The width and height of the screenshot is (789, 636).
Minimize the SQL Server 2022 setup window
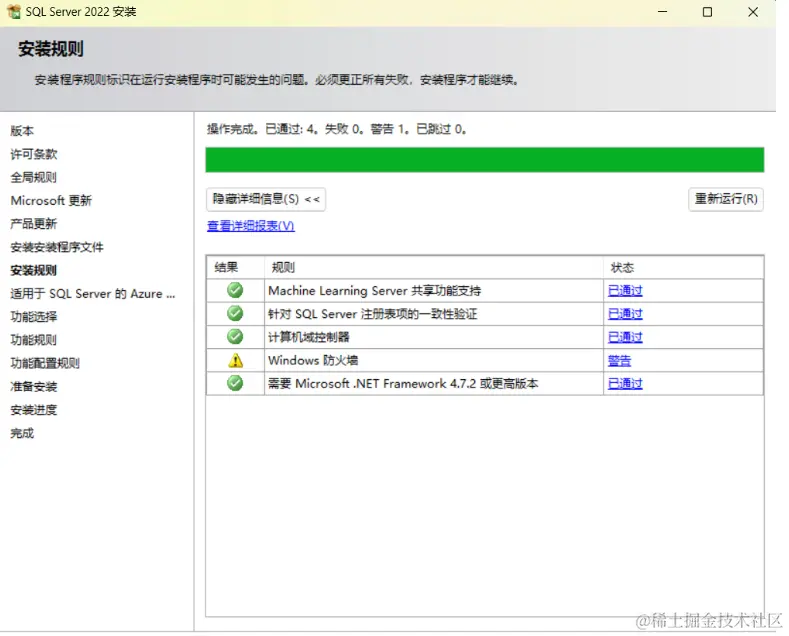click(x=663, y=12)
